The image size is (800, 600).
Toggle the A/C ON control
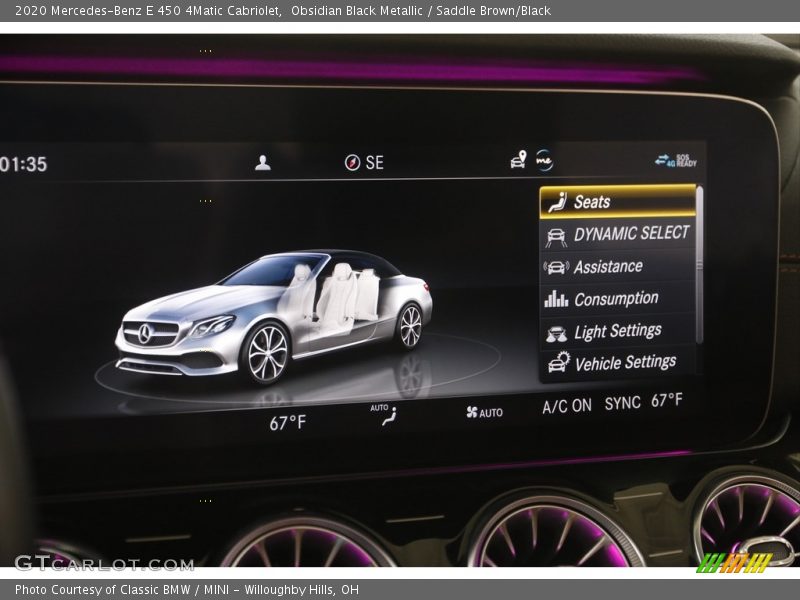click(x=567, y=406)
